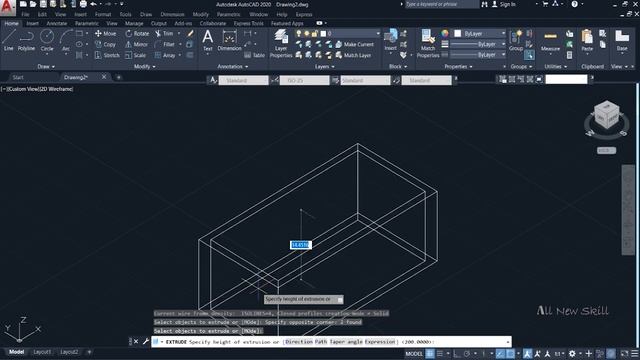
Task: Select the Line tool
Action: [9, 40]
